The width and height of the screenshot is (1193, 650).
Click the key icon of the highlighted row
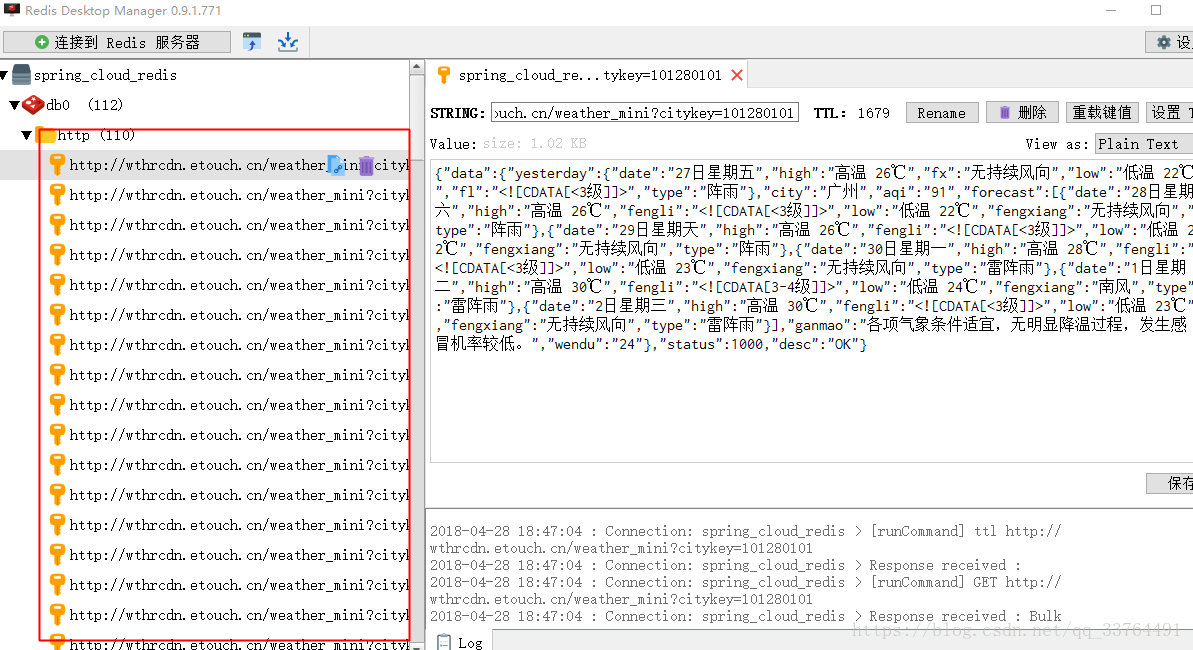[x=57, y=165]
